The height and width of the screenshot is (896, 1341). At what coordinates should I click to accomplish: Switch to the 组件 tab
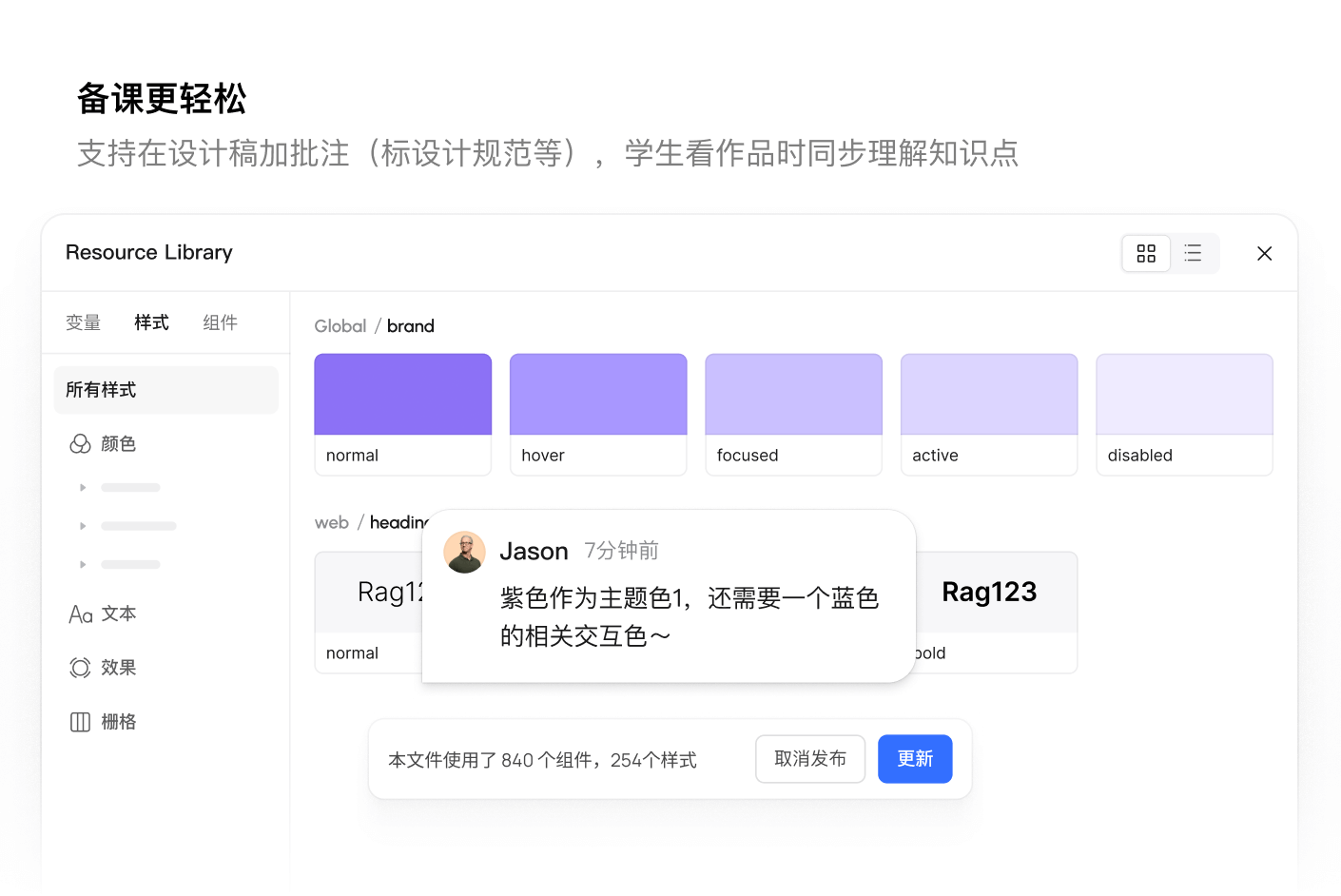pyautogui.click(x=220, y=321)
